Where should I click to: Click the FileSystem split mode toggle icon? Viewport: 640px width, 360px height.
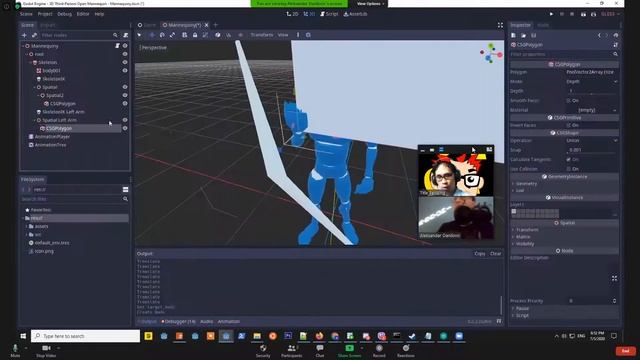pyautogui.click(x=125, y=189)
